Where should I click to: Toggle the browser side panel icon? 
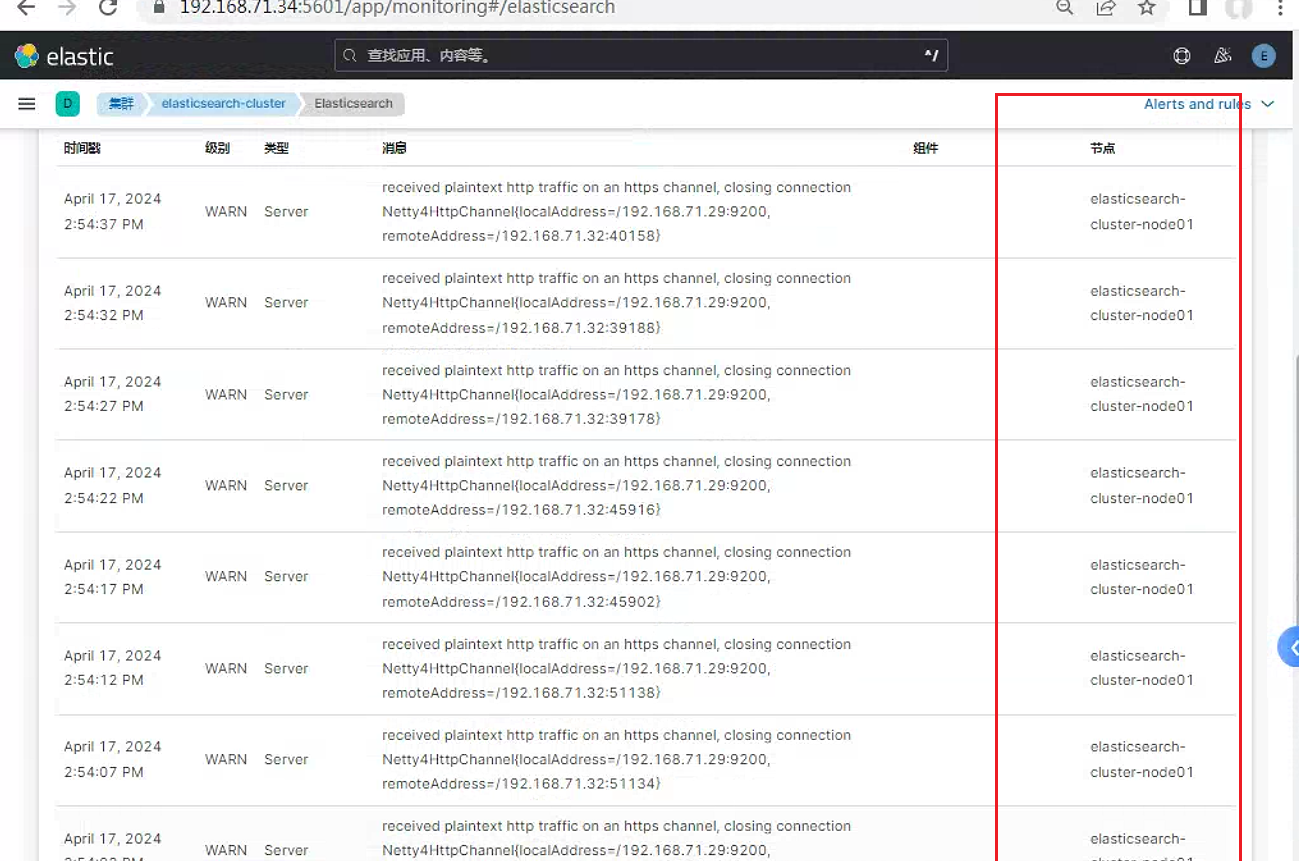point(1197,8)
